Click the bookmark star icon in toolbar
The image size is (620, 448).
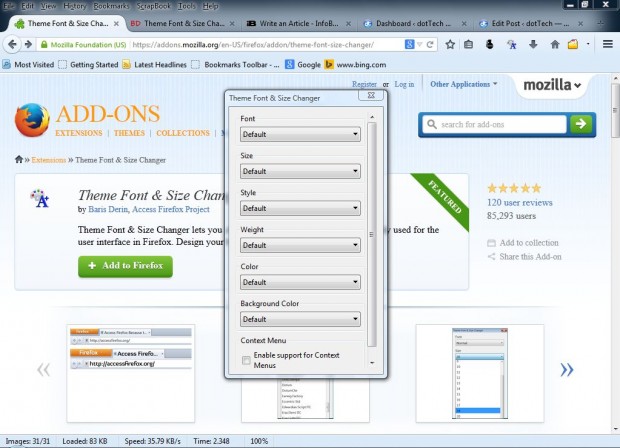(450, 44)
